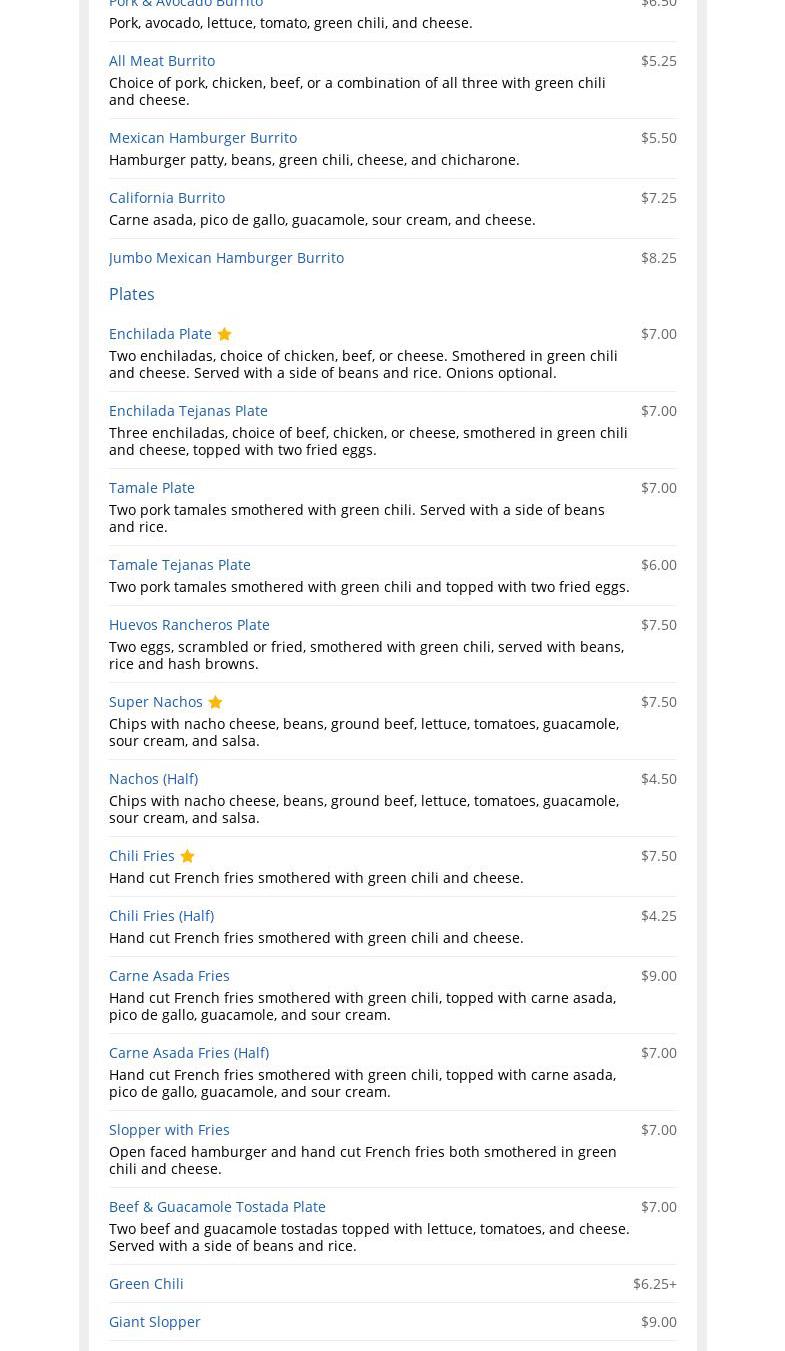
Task: Click the Plates section heading
Action: [132, 294]
